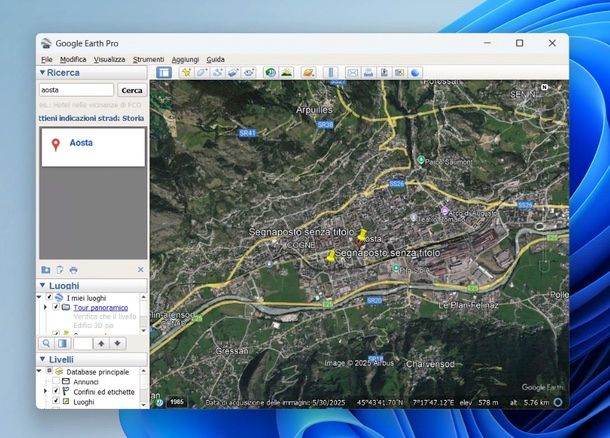Uncheck the Tour panoramico checkbox
The width and height of the screenshot is (610, 438).
56,307
